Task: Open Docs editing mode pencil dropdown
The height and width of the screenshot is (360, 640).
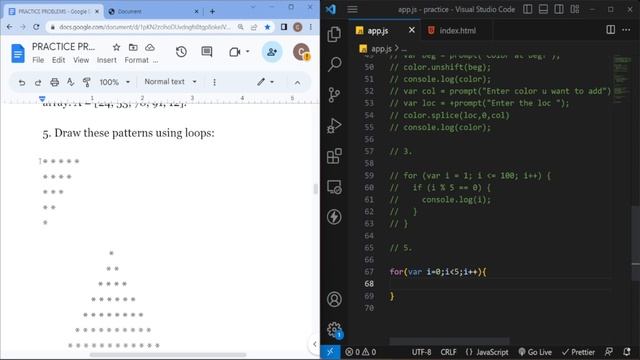Action: 265,82
